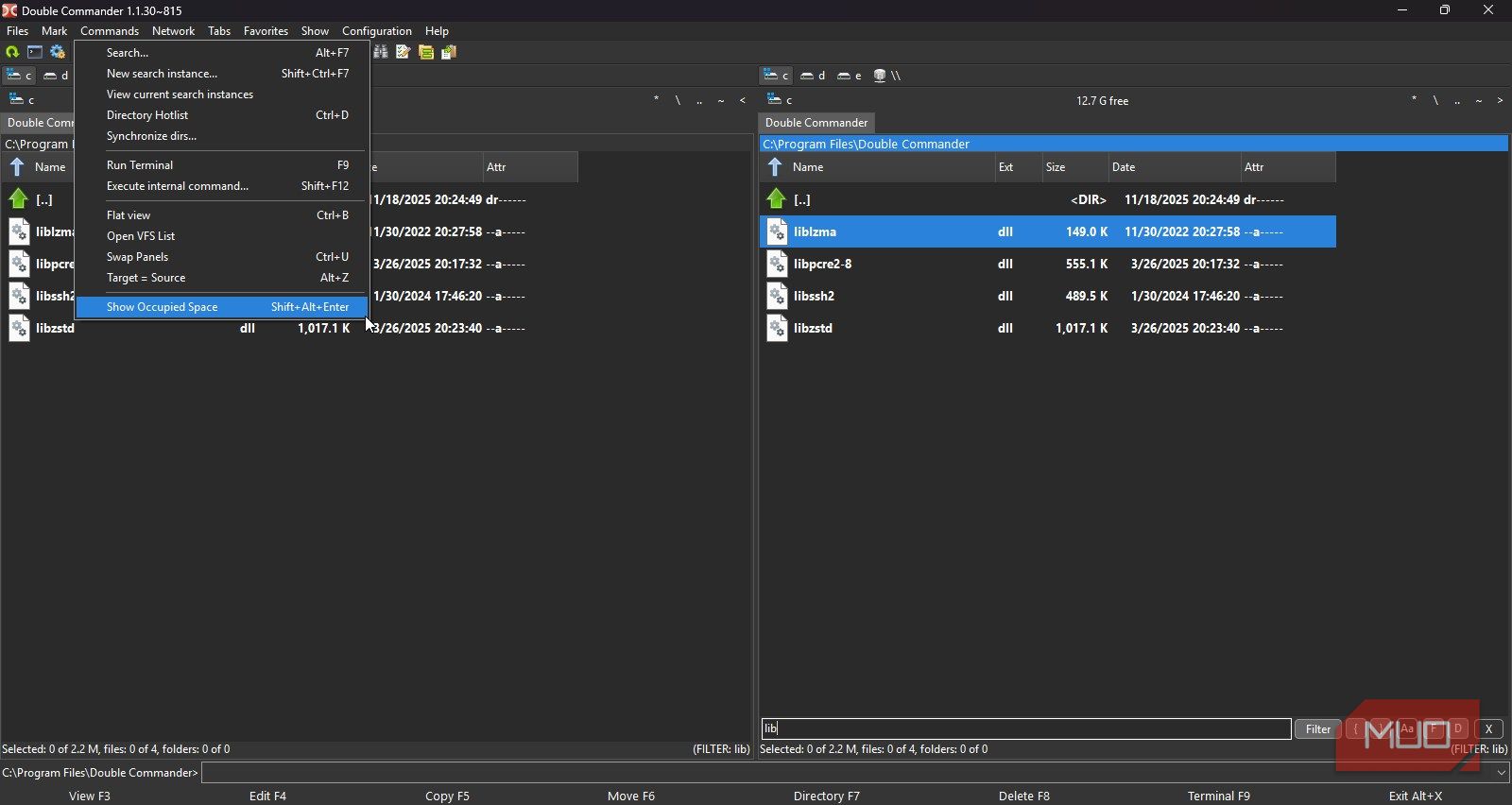Sort right panel by Size column header

point(1074,167)
